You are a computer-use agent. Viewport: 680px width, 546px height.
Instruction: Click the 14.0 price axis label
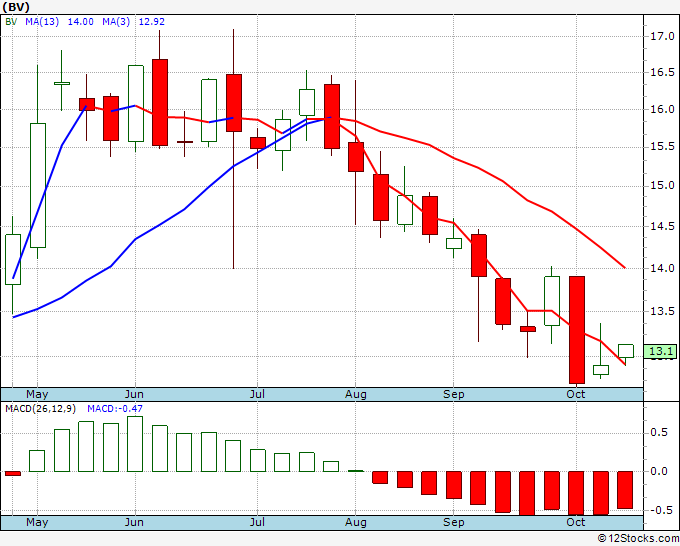click(x=662, y=268)
